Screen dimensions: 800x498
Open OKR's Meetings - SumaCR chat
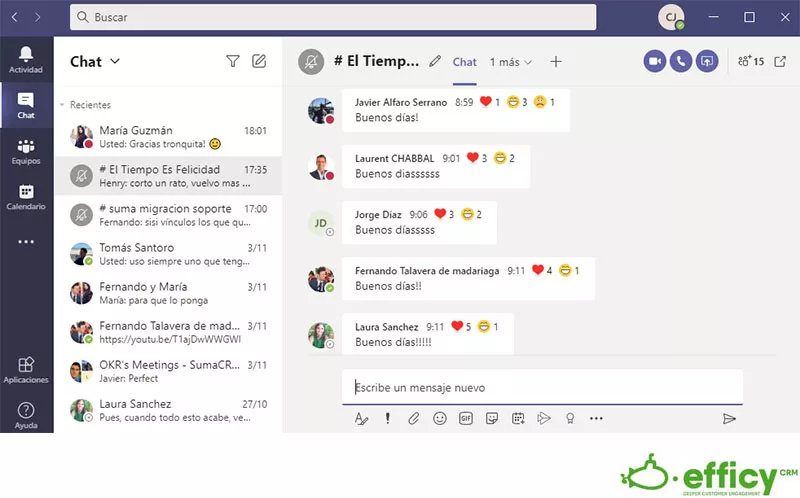[x=168, y=371]
